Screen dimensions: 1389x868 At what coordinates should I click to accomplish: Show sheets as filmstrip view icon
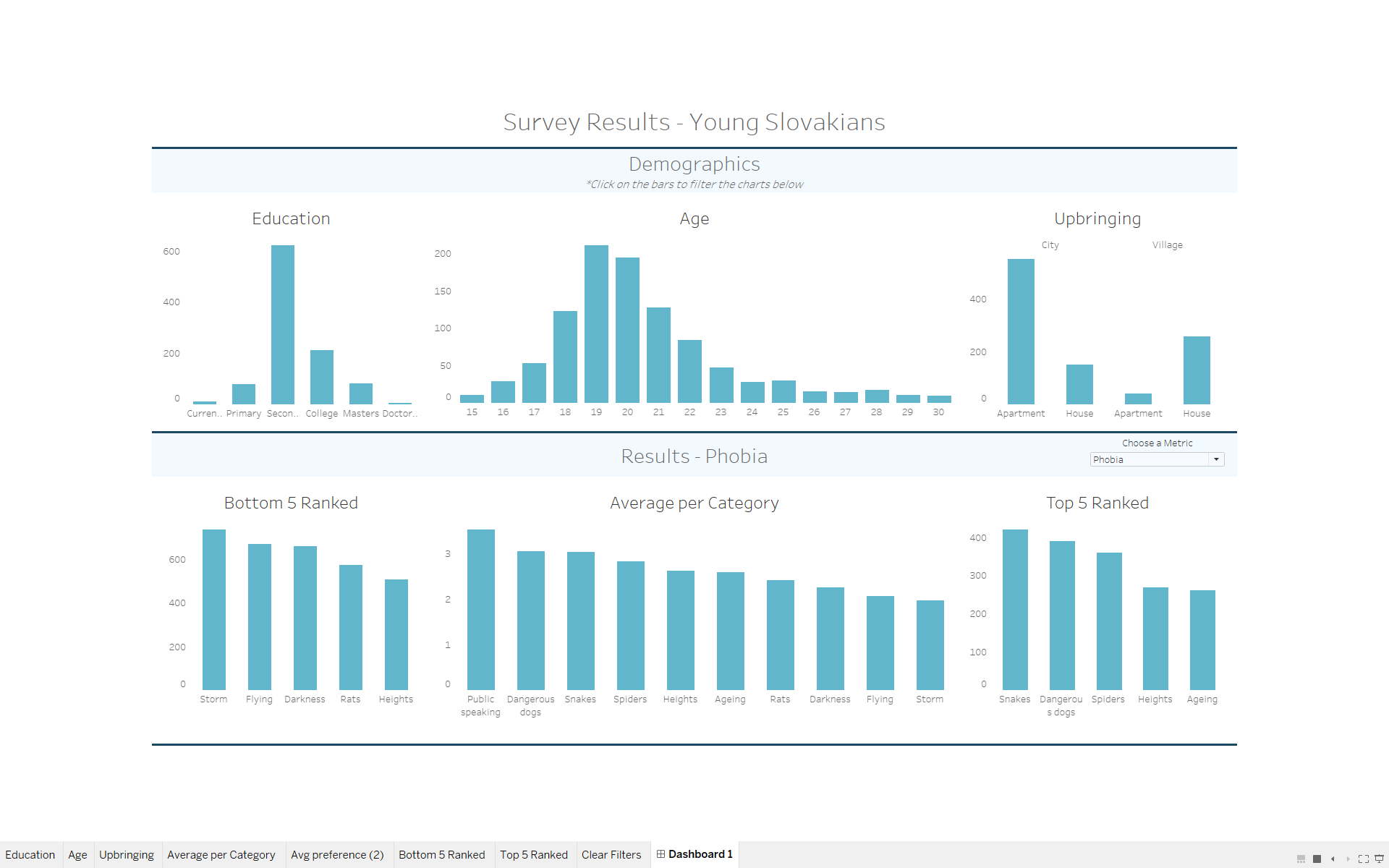point(1301,859)
